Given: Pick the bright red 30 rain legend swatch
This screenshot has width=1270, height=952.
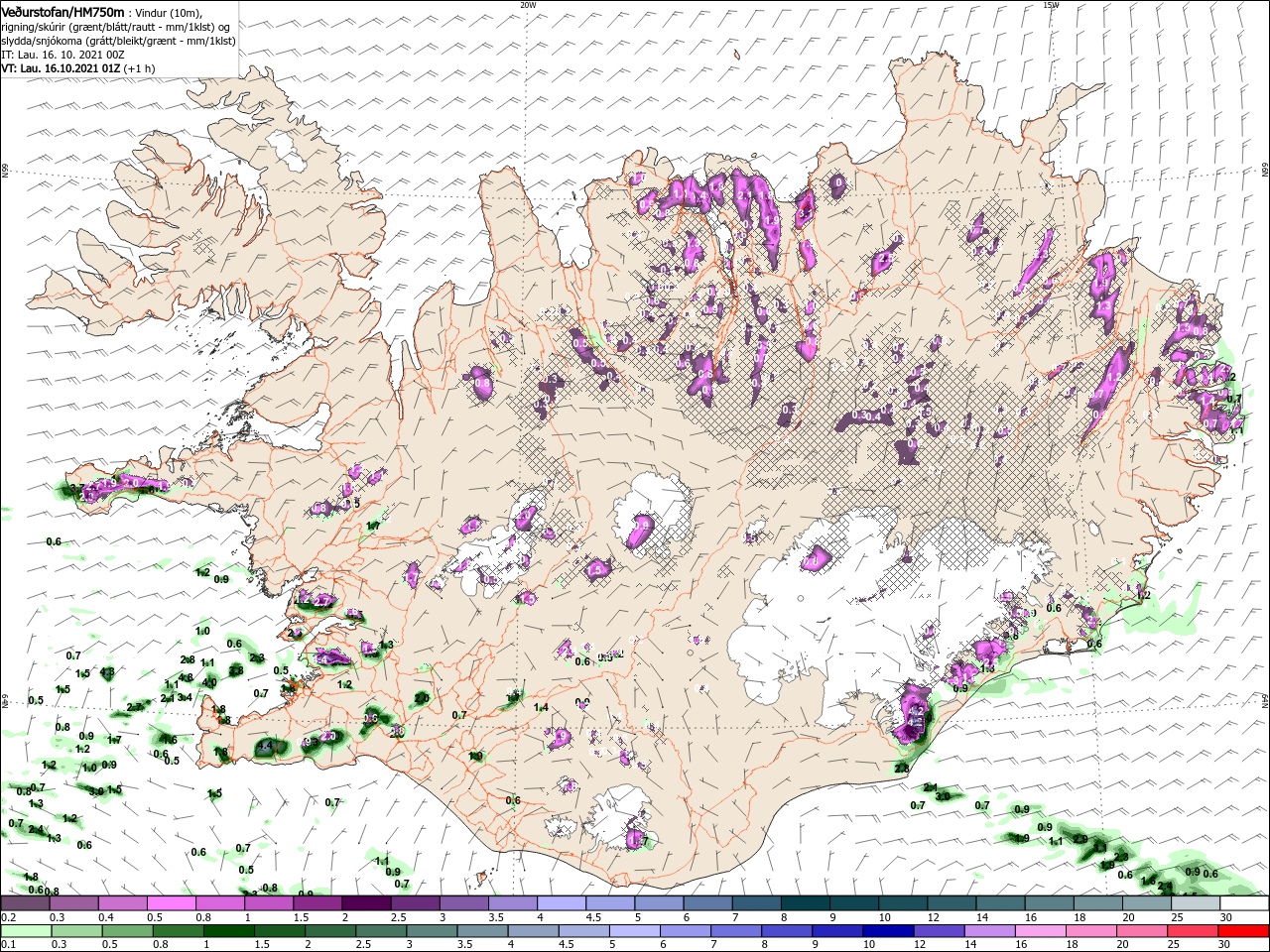Looking at the screenshot, I should pyautogui.click(x=1243, y=931).
